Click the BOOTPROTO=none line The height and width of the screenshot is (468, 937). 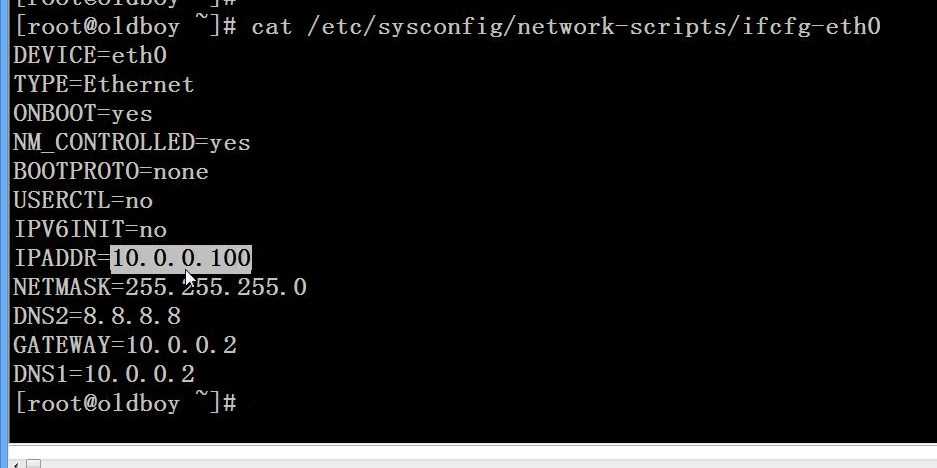coord(111,171)
